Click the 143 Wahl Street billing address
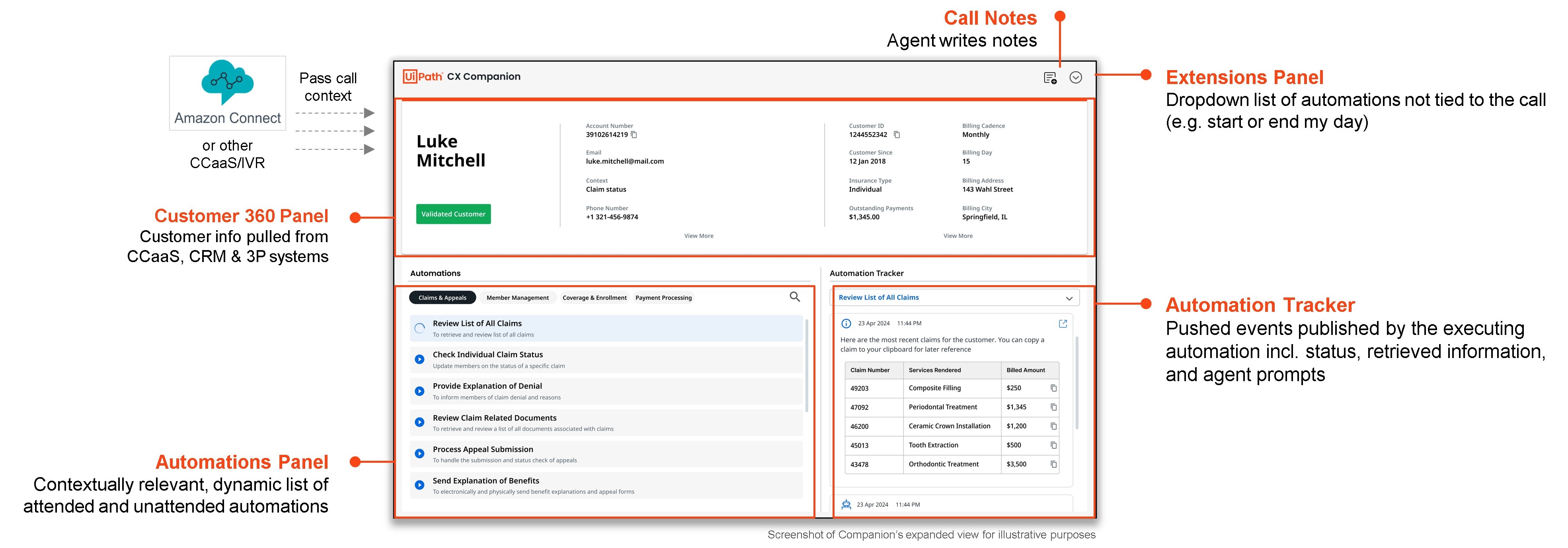Image resolution: width=1568 pixels, height=548 pixels. tap(987, 189)
